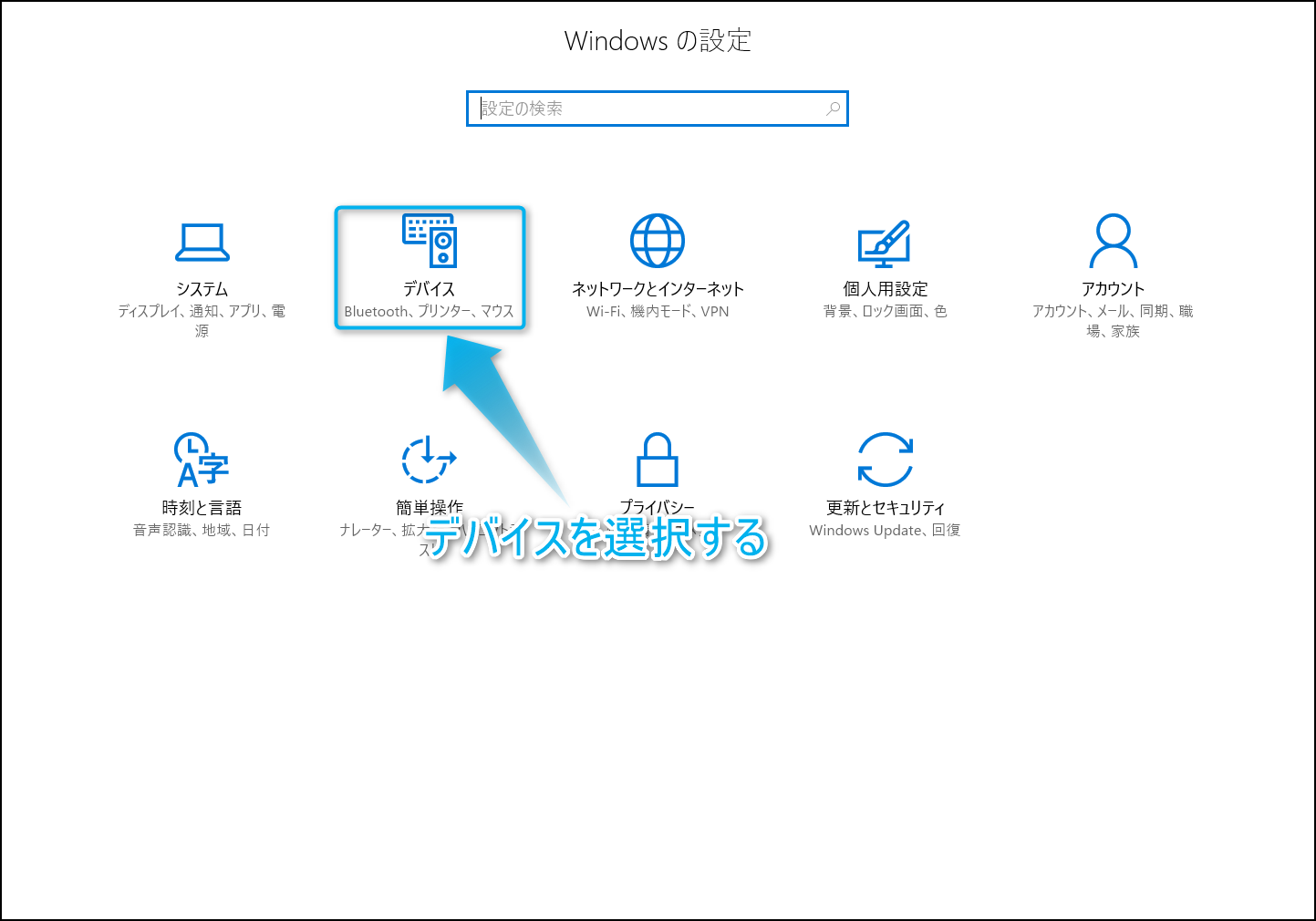The height and width of the screenshot is (921, 1316).
Task: Open the Ease of Access icon
Action: [x=429, y=460]
